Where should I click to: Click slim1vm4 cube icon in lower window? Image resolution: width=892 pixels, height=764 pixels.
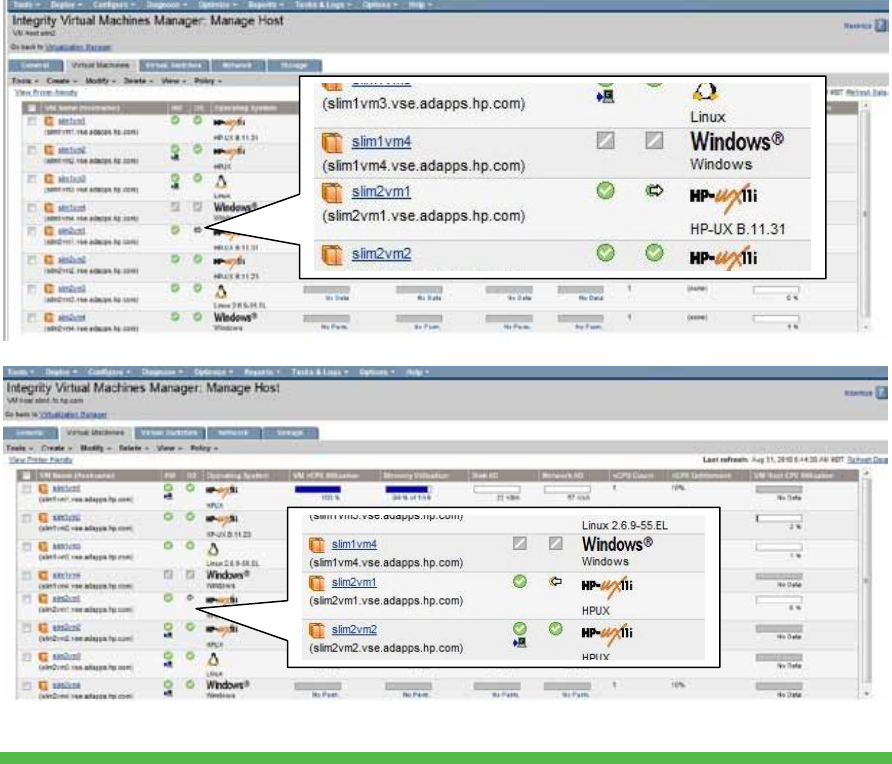coord(43,576)
